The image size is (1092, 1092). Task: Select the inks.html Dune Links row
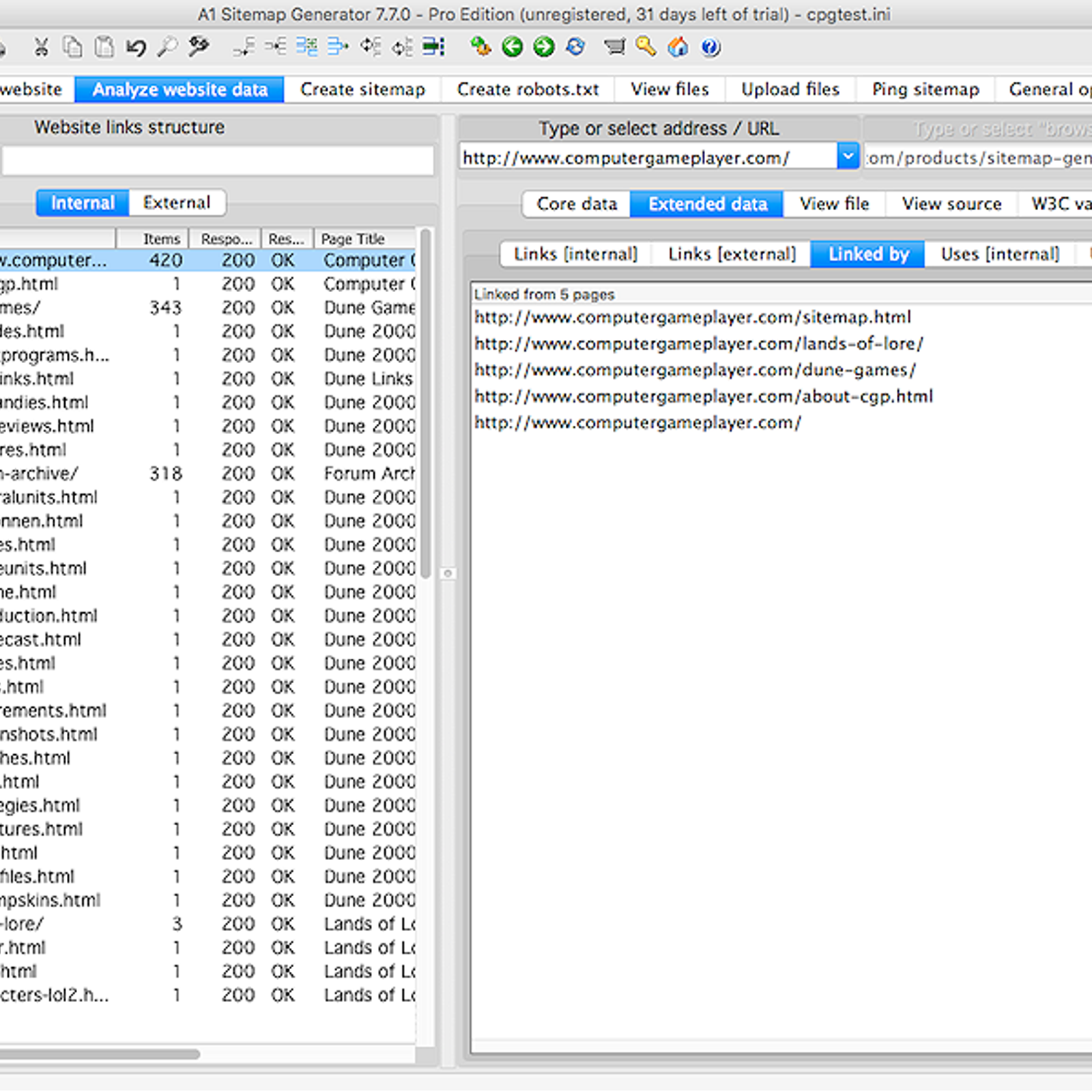[x=207, y=379]
